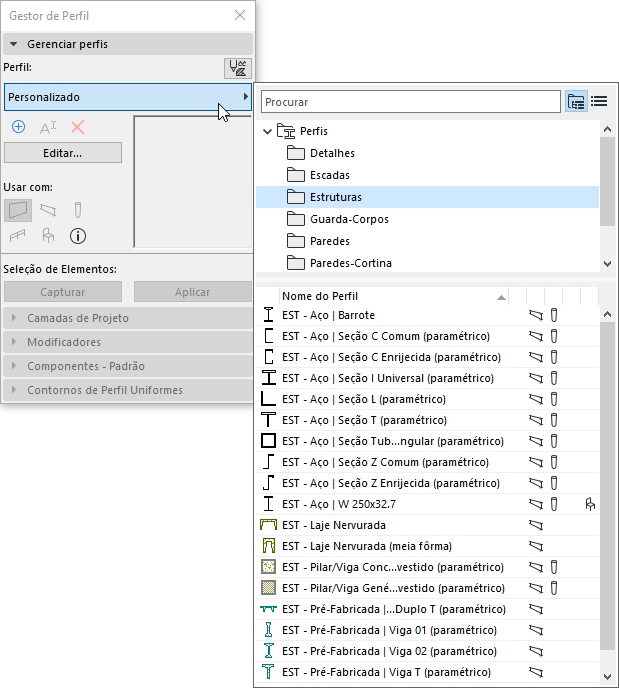
Task: Click the Aplicar button
Action: (192, 292)
